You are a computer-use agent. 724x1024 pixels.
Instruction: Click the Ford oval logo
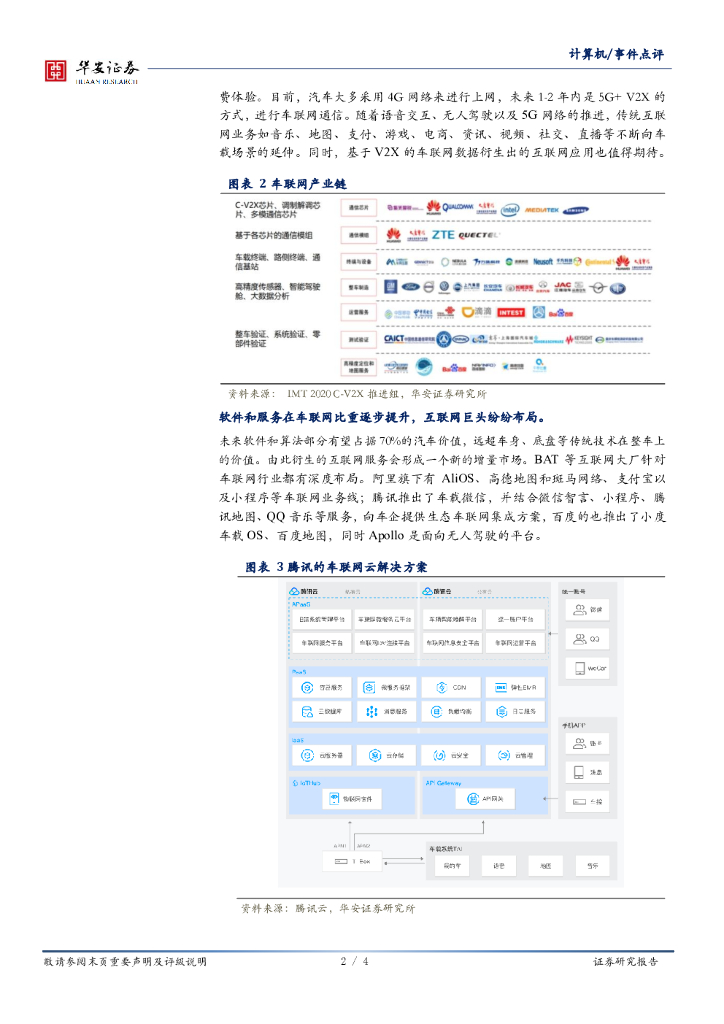[x=410, y=287]
